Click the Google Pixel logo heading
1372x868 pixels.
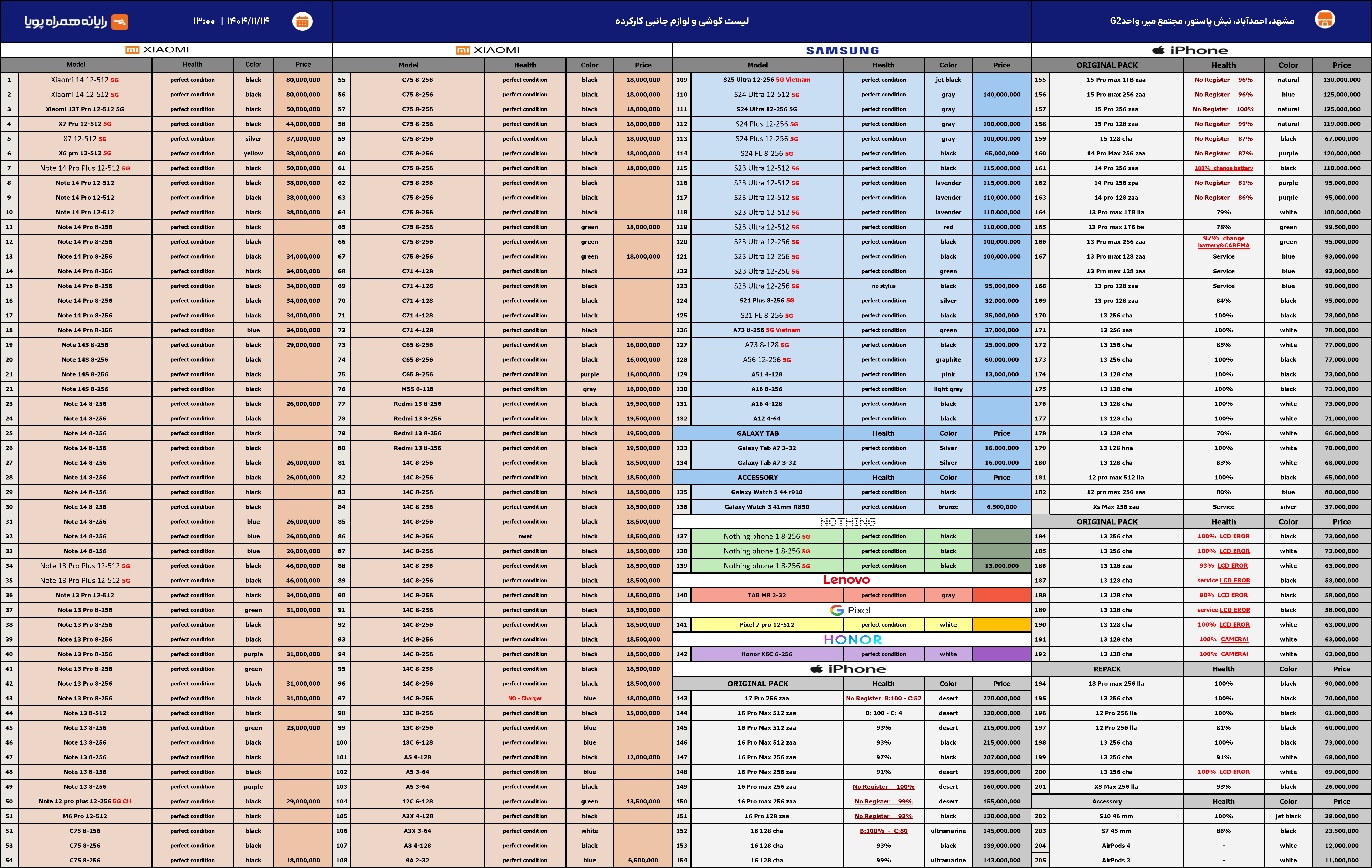850,610
